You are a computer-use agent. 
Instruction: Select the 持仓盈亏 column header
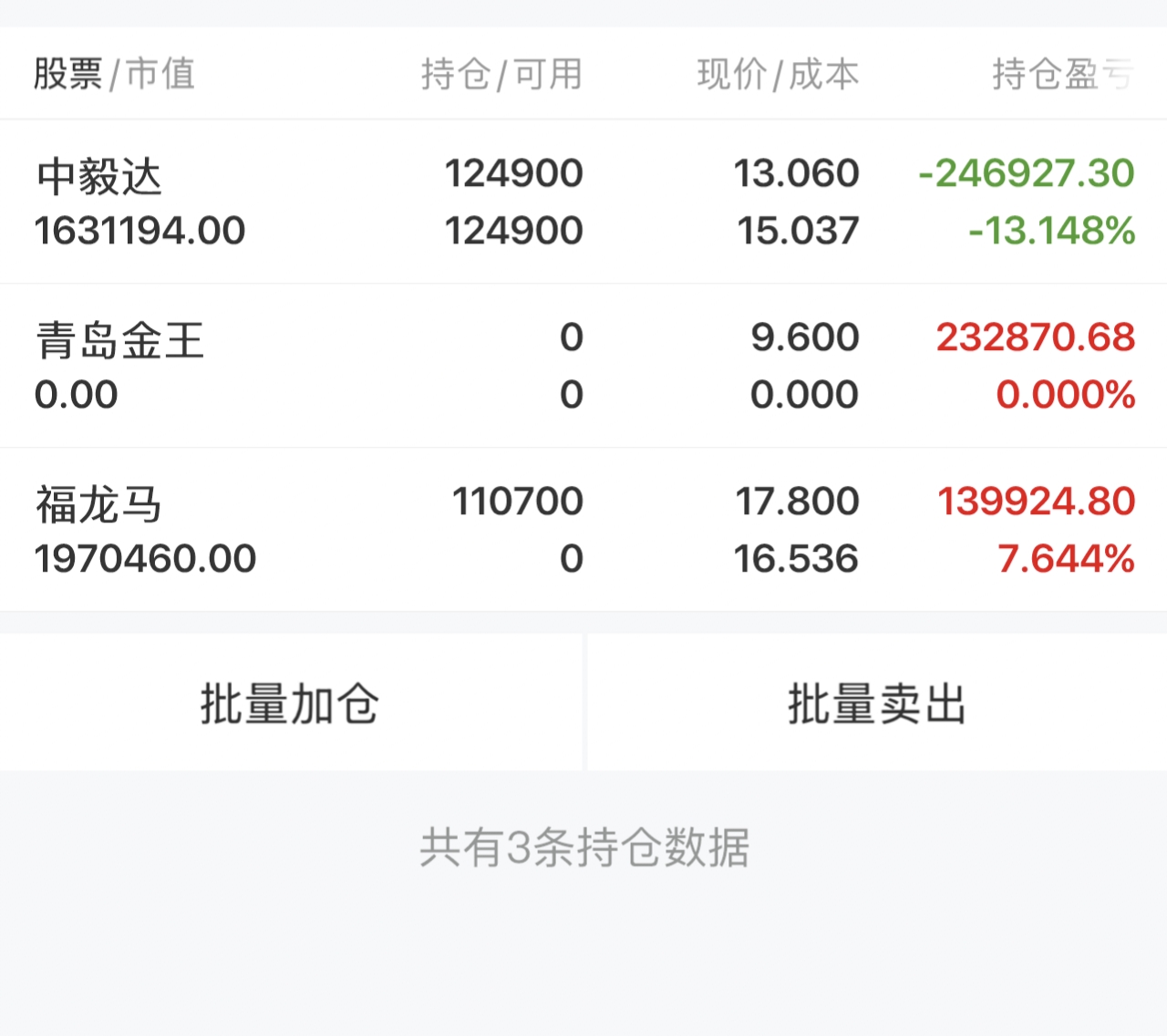coord(1063,74)
